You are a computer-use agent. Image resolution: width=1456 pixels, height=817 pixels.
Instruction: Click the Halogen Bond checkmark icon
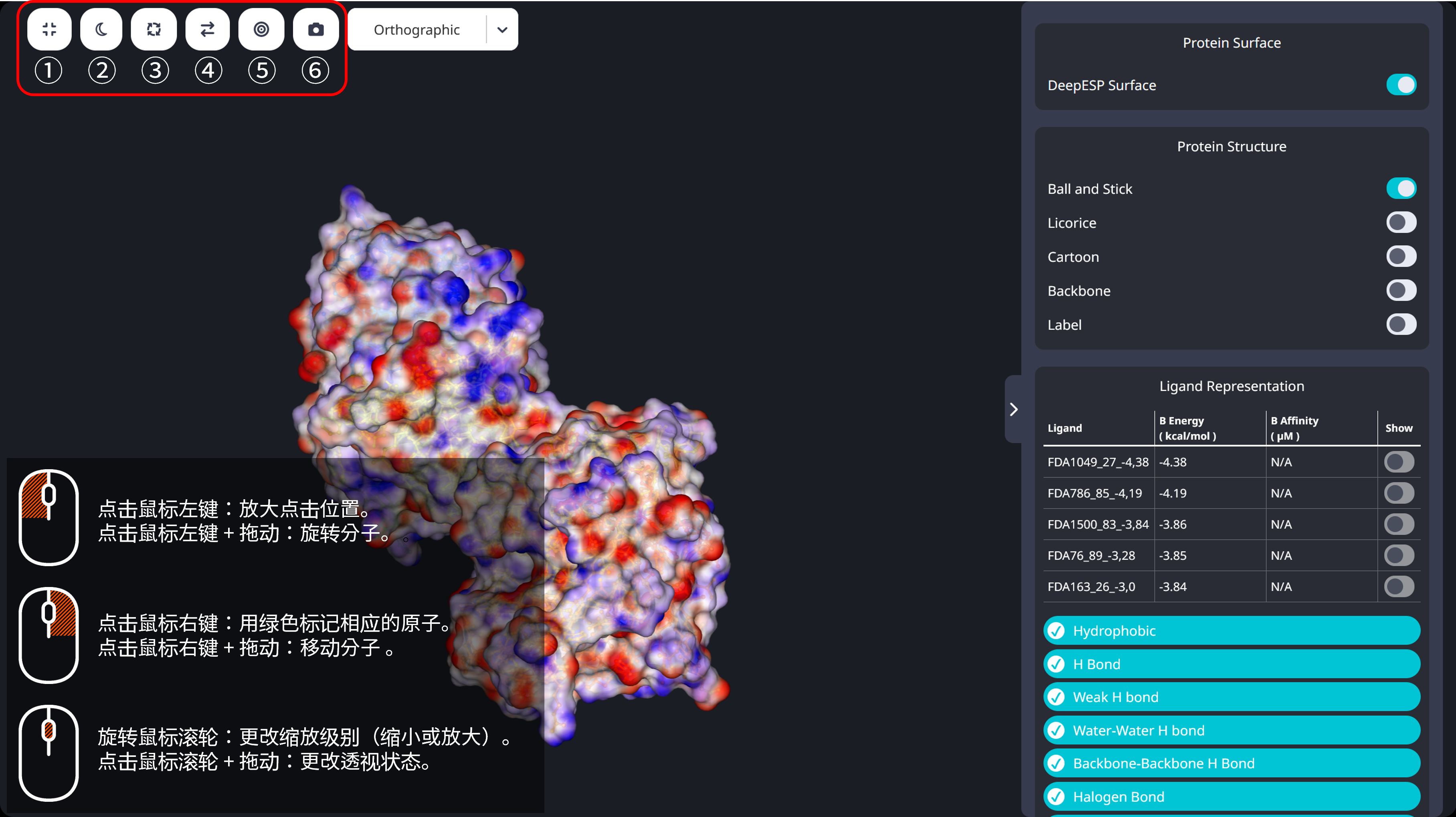point(1056,797)
